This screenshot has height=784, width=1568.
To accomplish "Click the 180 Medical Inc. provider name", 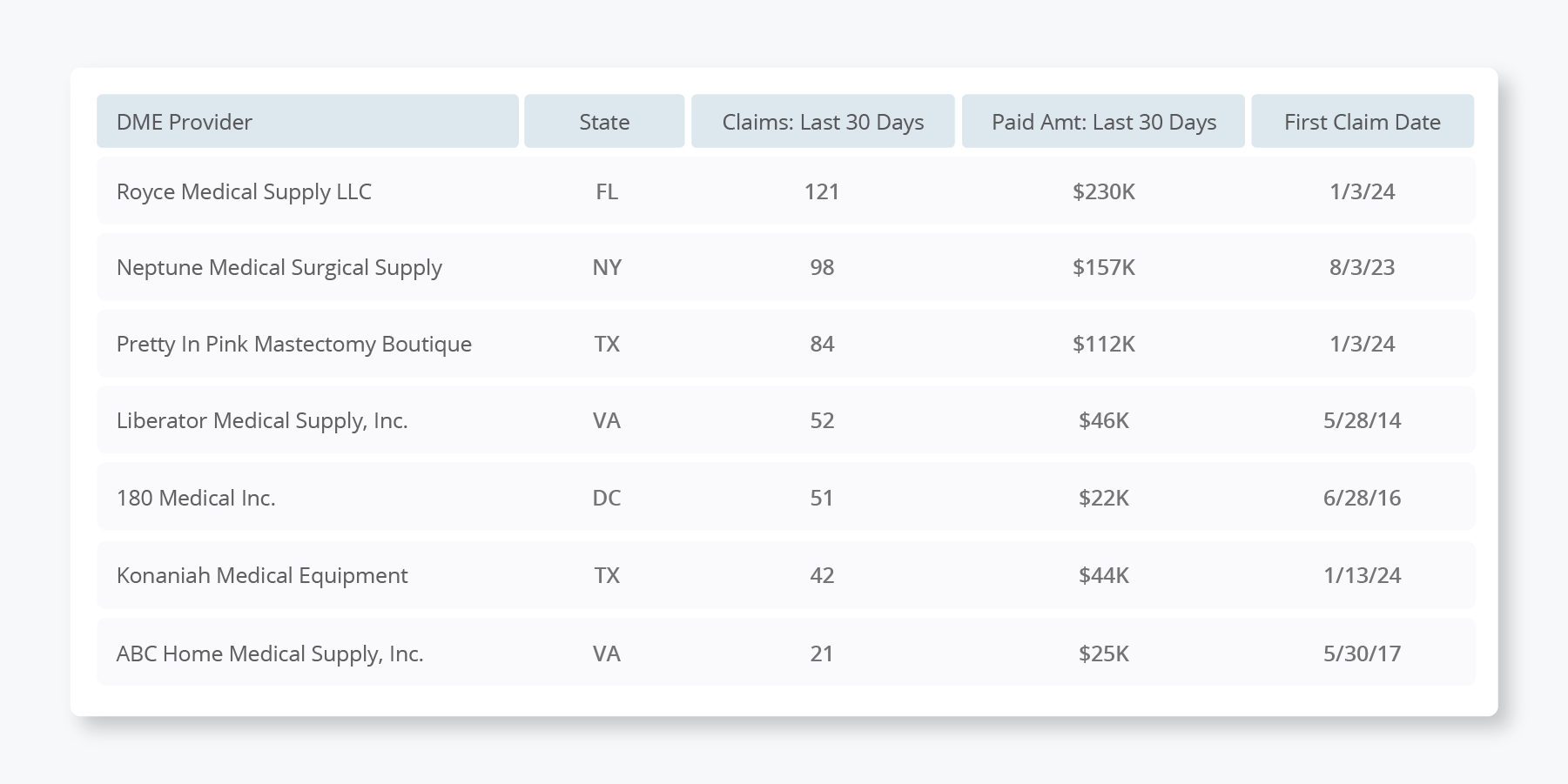I will point(196,498).
